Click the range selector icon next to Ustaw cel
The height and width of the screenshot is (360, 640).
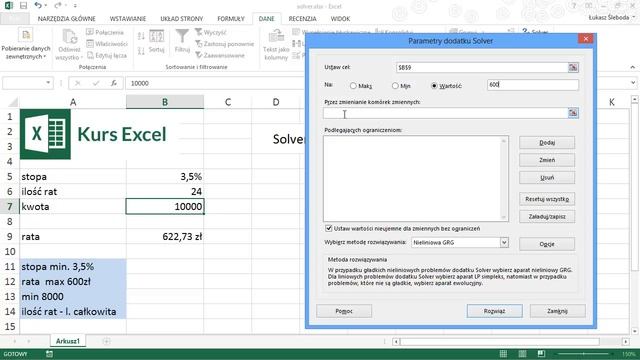coord(573,67)
